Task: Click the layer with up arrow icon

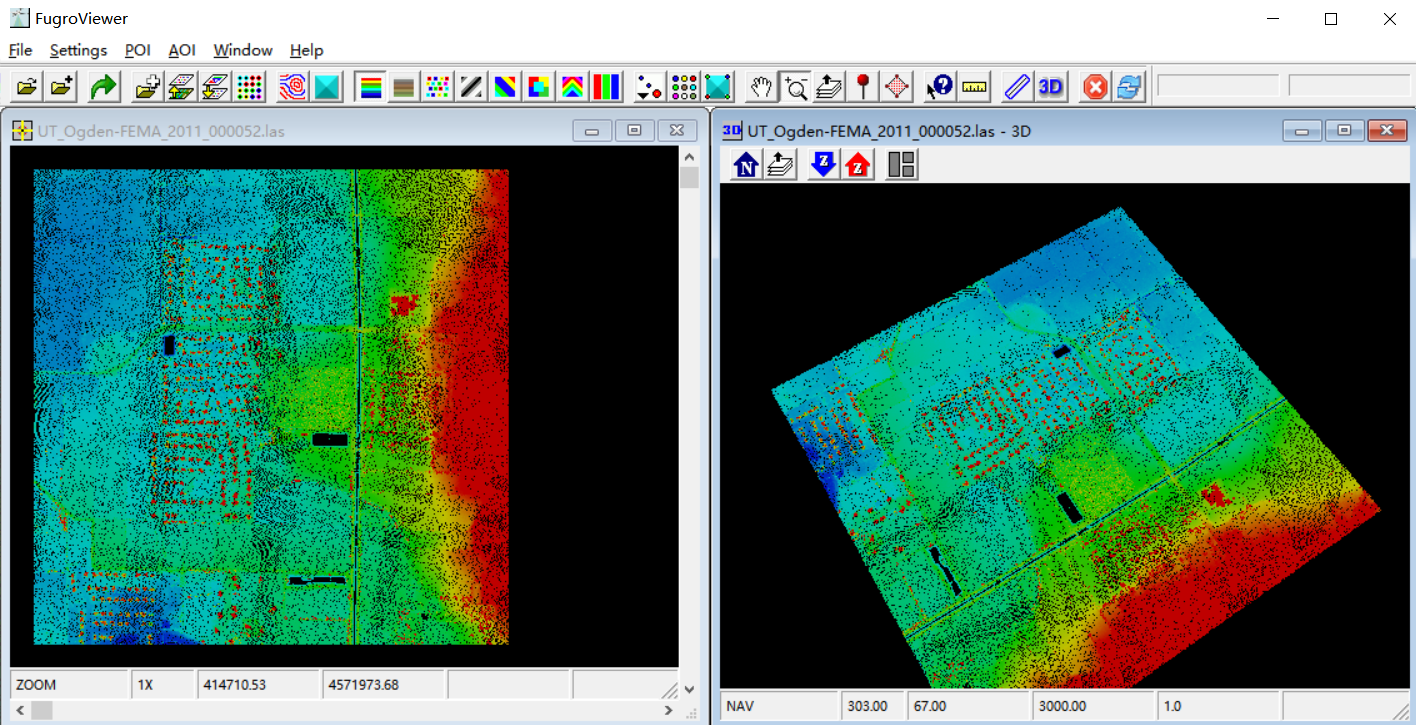Action: pos(181,87)
